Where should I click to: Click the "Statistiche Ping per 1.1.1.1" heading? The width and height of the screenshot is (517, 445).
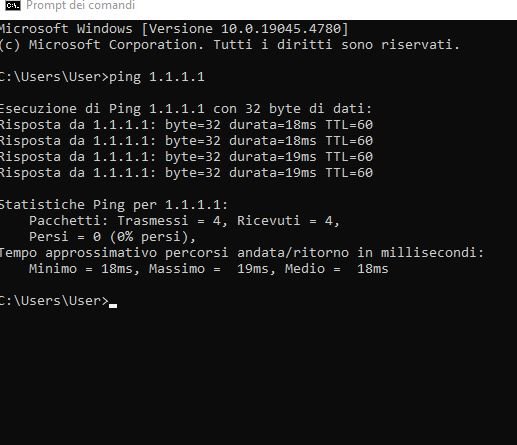pyautogui.click(x=114, y=205)
